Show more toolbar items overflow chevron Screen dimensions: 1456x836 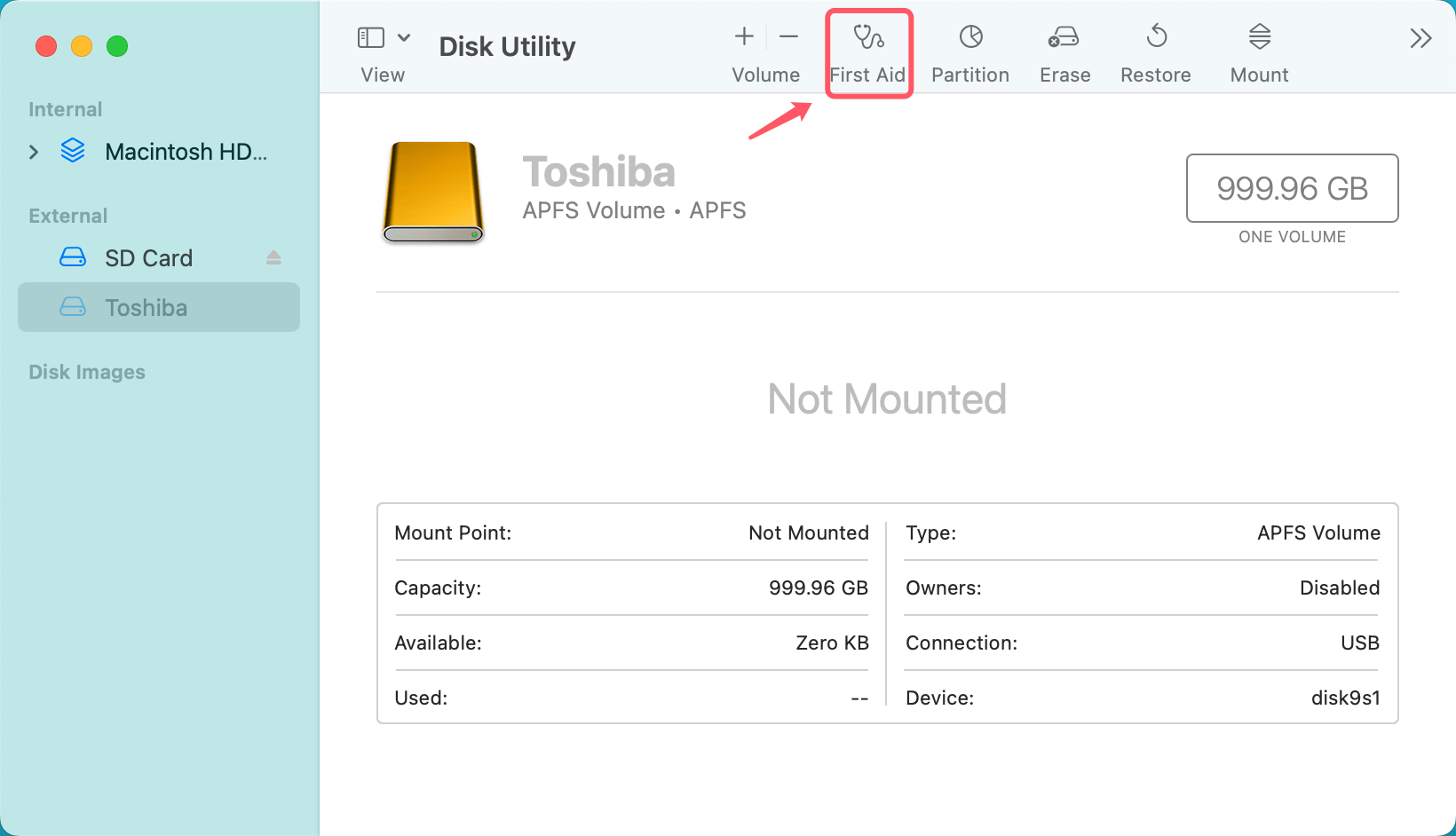click(1420, 38)
